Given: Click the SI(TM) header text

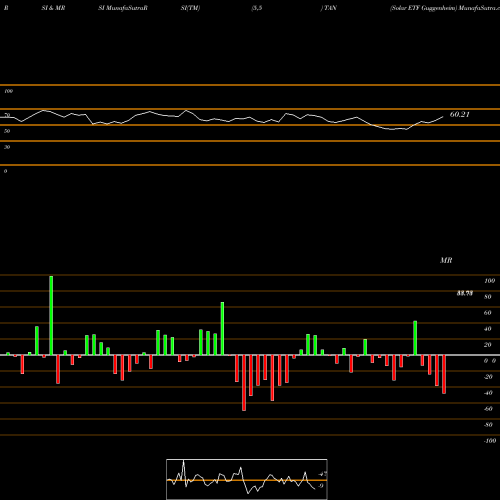Looking at the screenshot, I should click(x=190, y=8).
